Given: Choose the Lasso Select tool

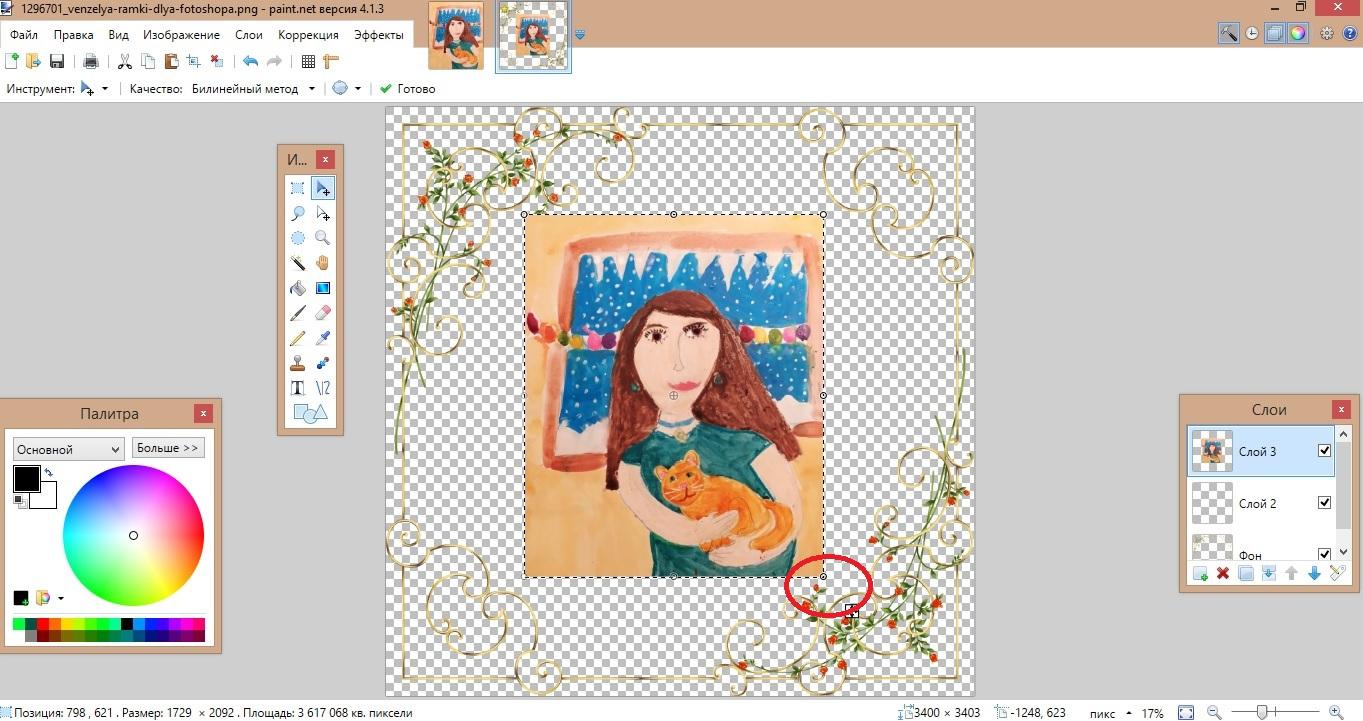Looking at the screenshot, I should coord(297,213).
